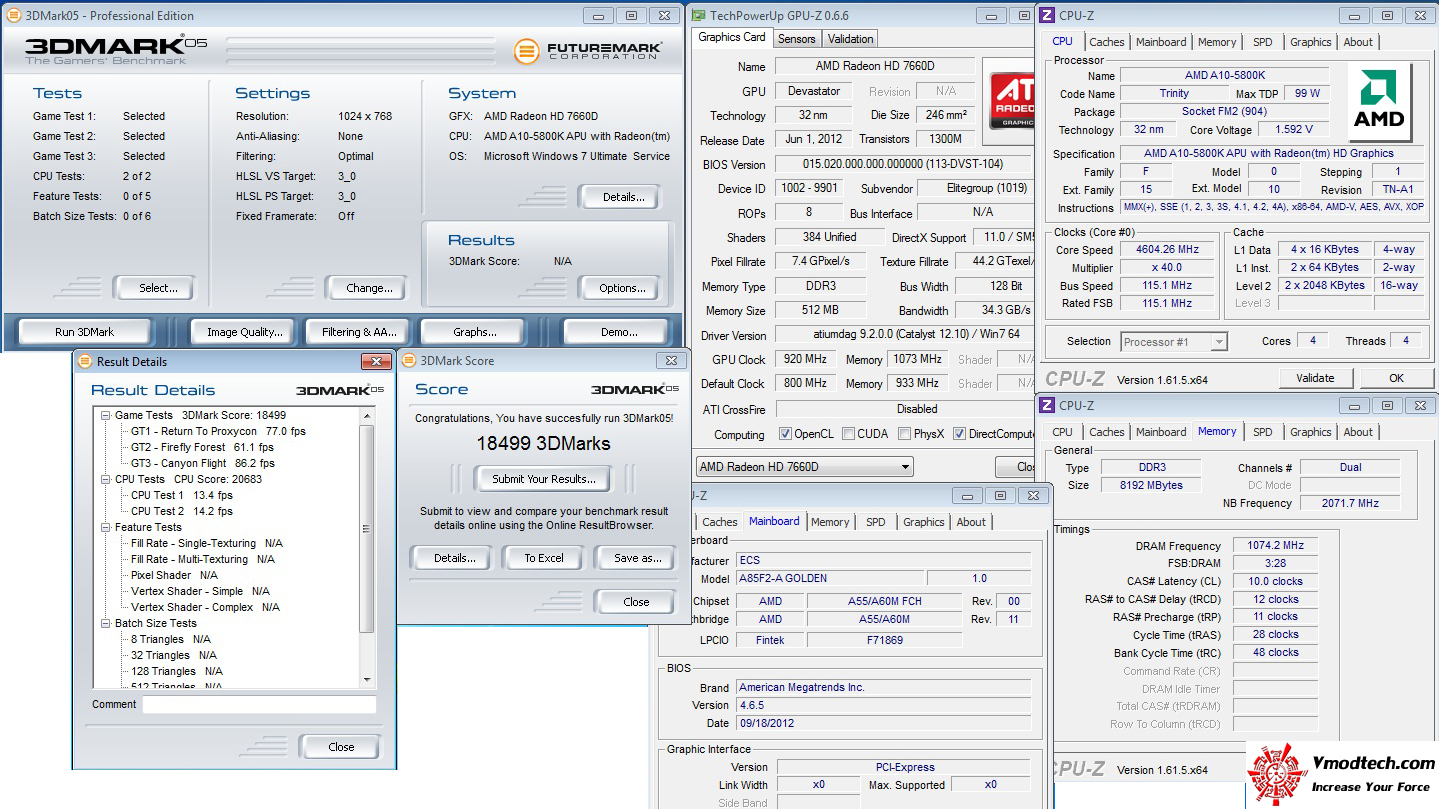
Task: Click the title bar icon of the CPU-Z window showing Timings
Action: coord(1047,405)
